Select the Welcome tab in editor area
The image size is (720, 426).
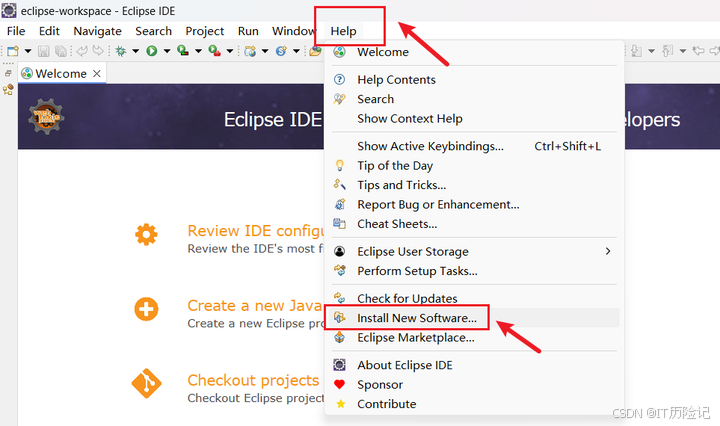tap(61, 73)
